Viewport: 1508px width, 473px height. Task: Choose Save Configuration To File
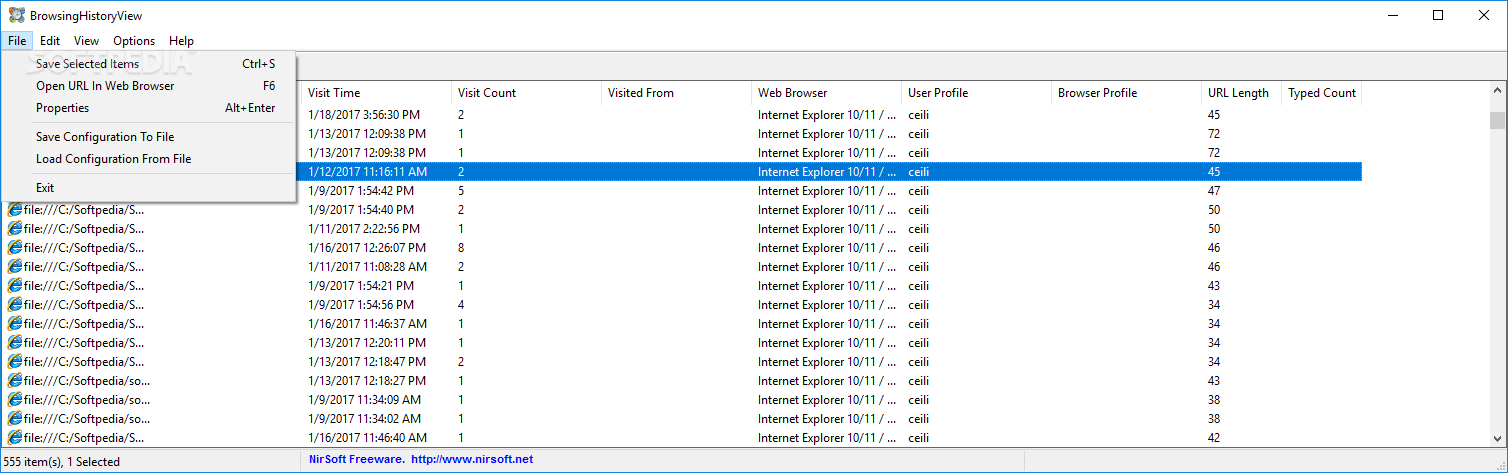coord(149,137)
